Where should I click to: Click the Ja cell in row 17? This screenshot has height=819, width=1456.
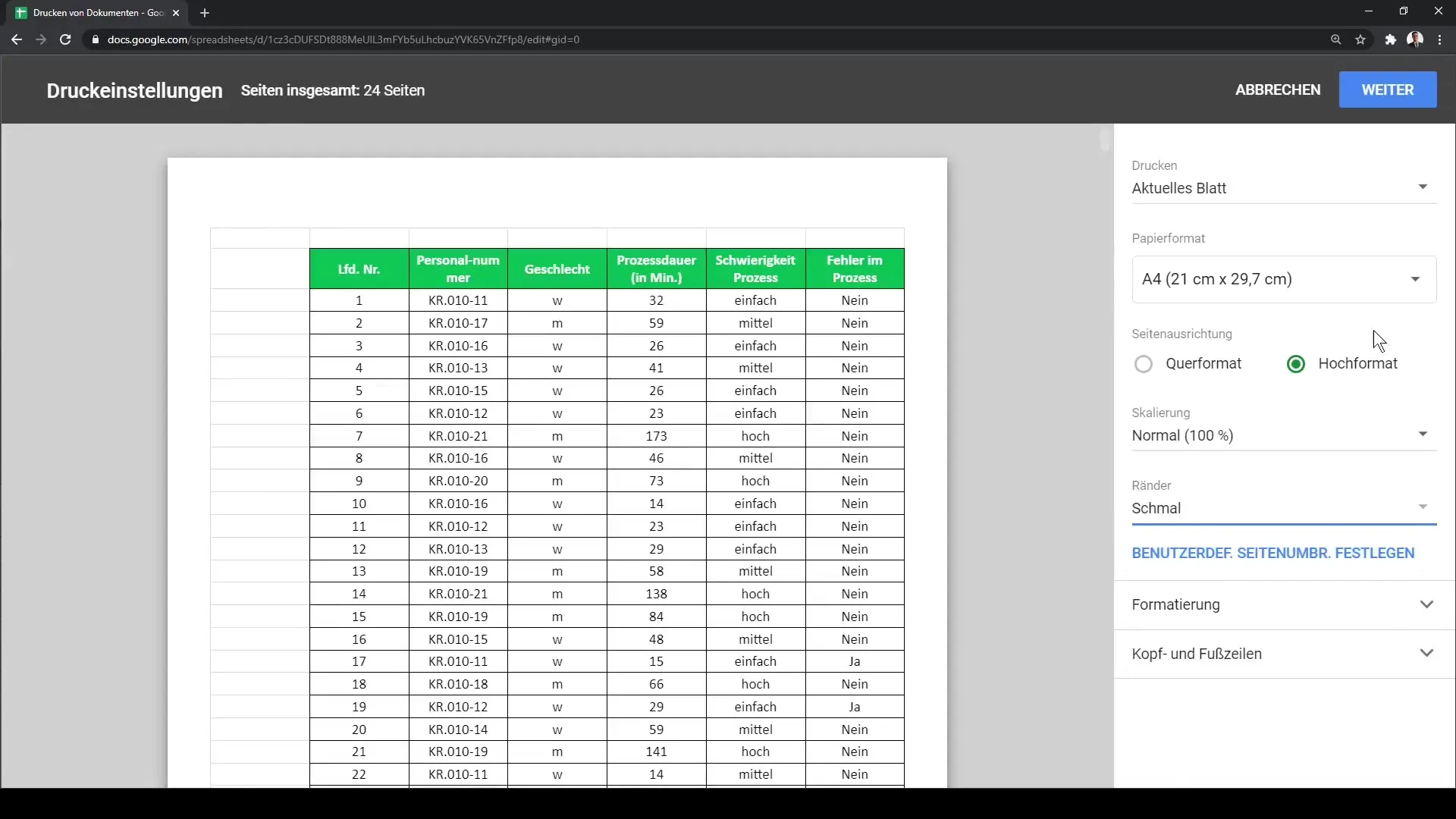coord(855,661)
